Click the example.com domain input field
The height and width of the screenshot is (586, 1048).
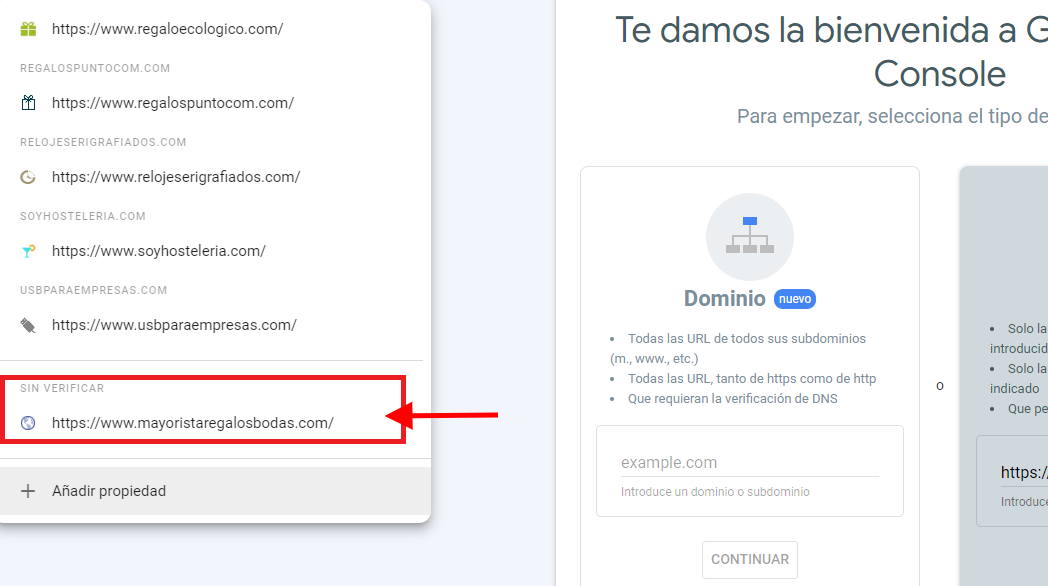750,462
